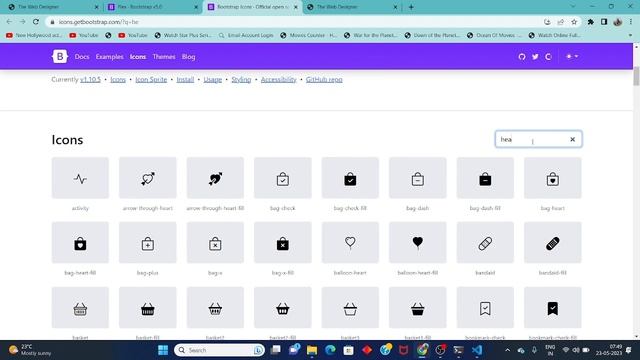Follow the Install link

(185, 80)
